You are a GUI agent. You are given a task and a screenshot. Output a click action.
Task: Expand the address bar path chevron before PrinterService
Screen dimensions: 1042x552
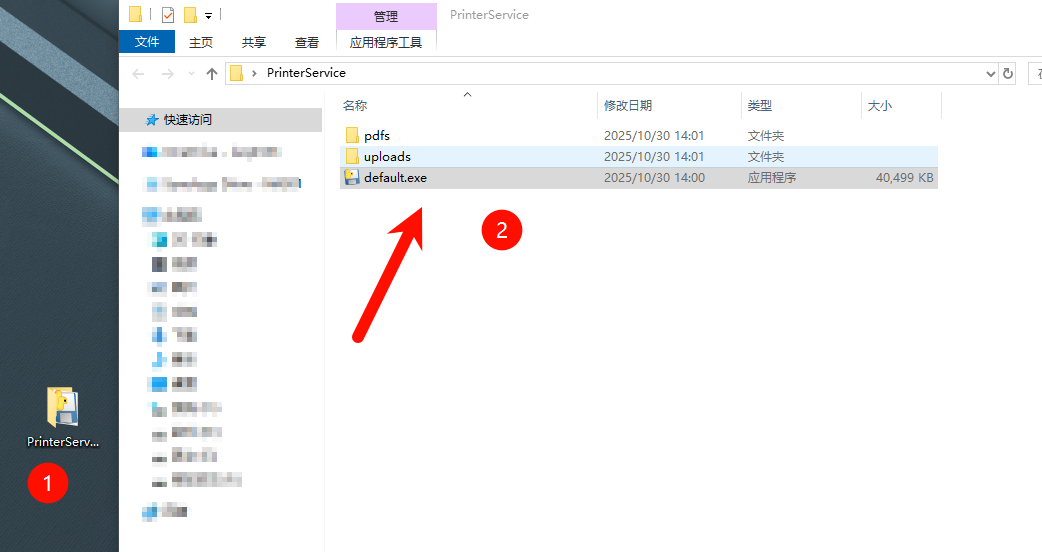[x=255, y=73]
